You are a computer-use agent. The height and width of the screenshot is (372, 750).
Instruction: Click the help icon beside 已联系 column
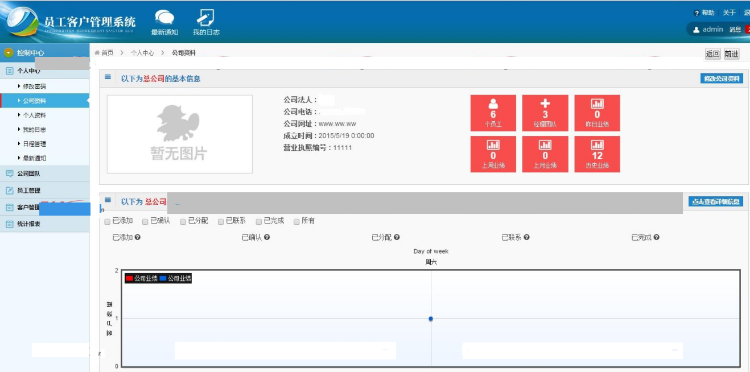pyautogui.click(x=527, y=237)
